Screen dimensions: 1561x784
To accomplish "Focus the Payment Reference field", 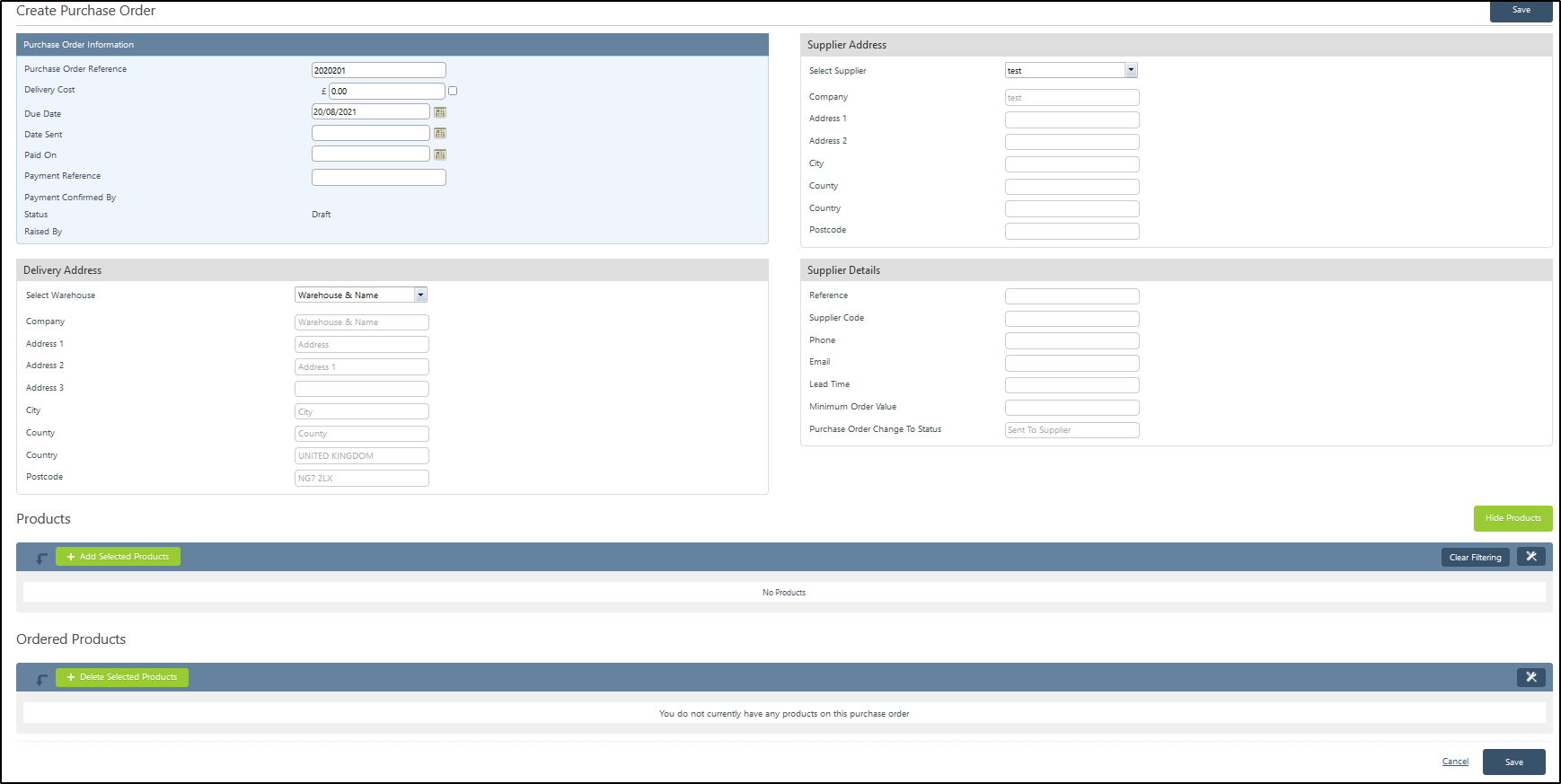I will (379, 177).
